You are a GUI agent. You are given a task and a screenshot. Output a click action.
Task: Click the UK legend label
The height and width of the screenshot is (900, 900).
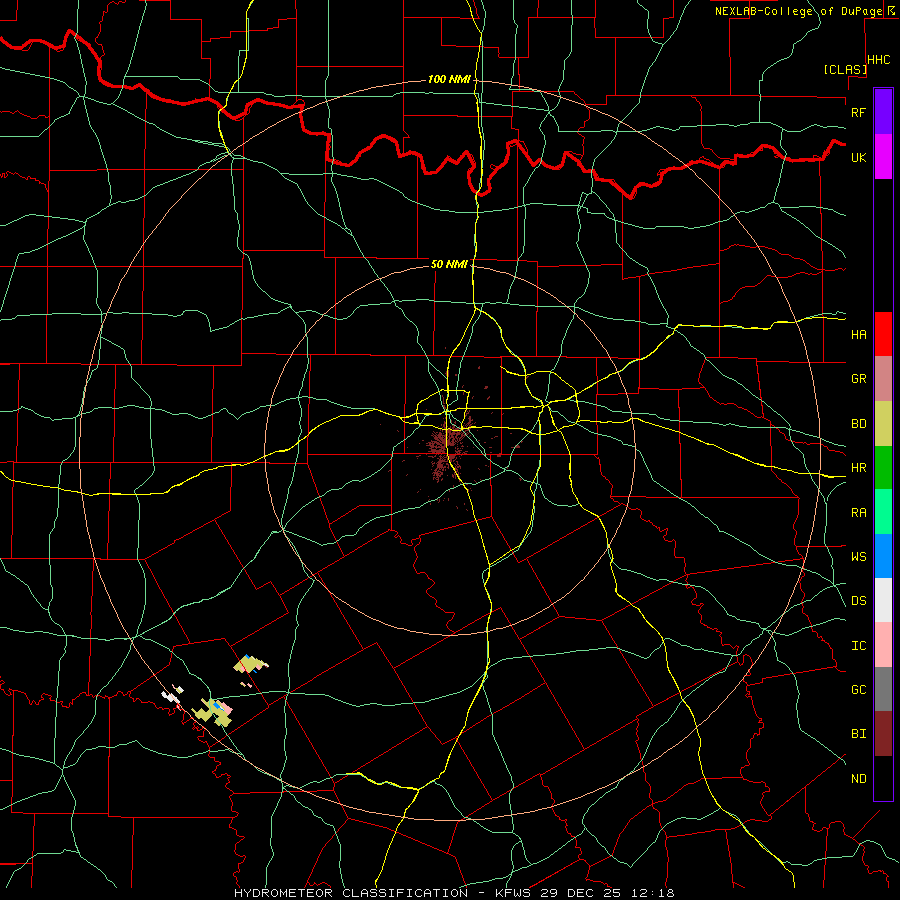coord(858,157)
